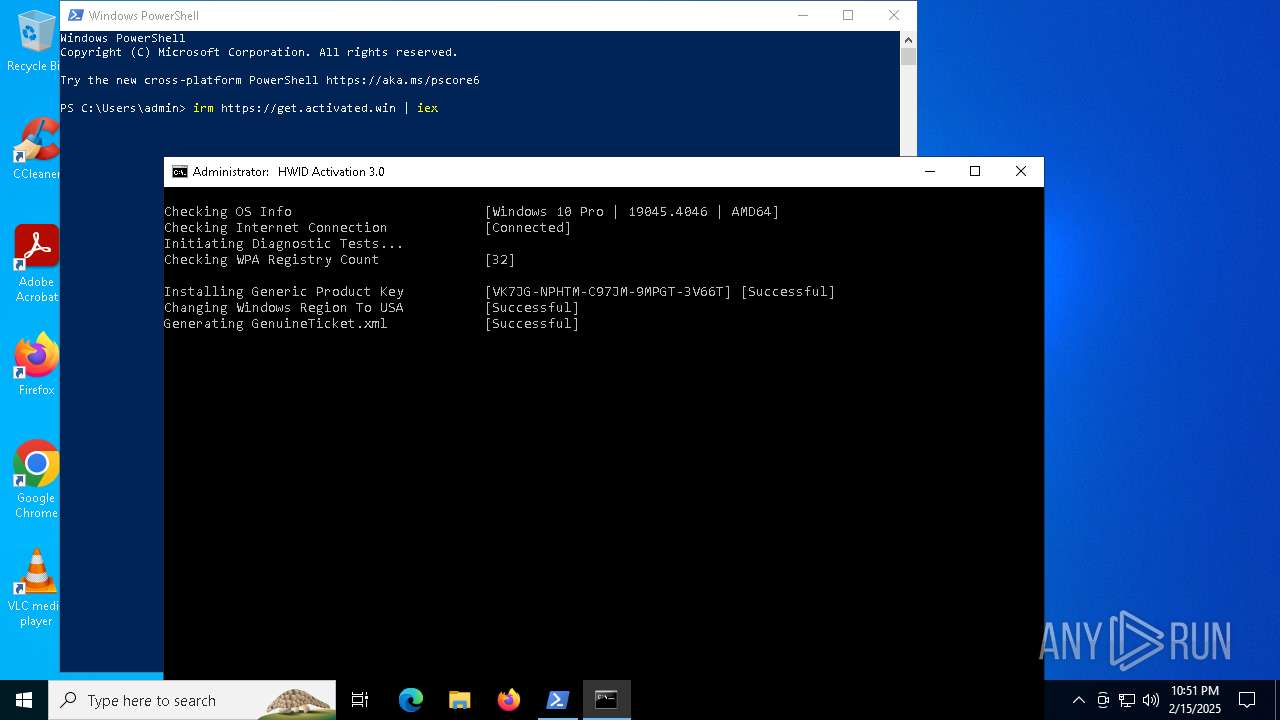Launch Microsoft Edge from the taskbar

pyautogui.click(x=411, y=700)
